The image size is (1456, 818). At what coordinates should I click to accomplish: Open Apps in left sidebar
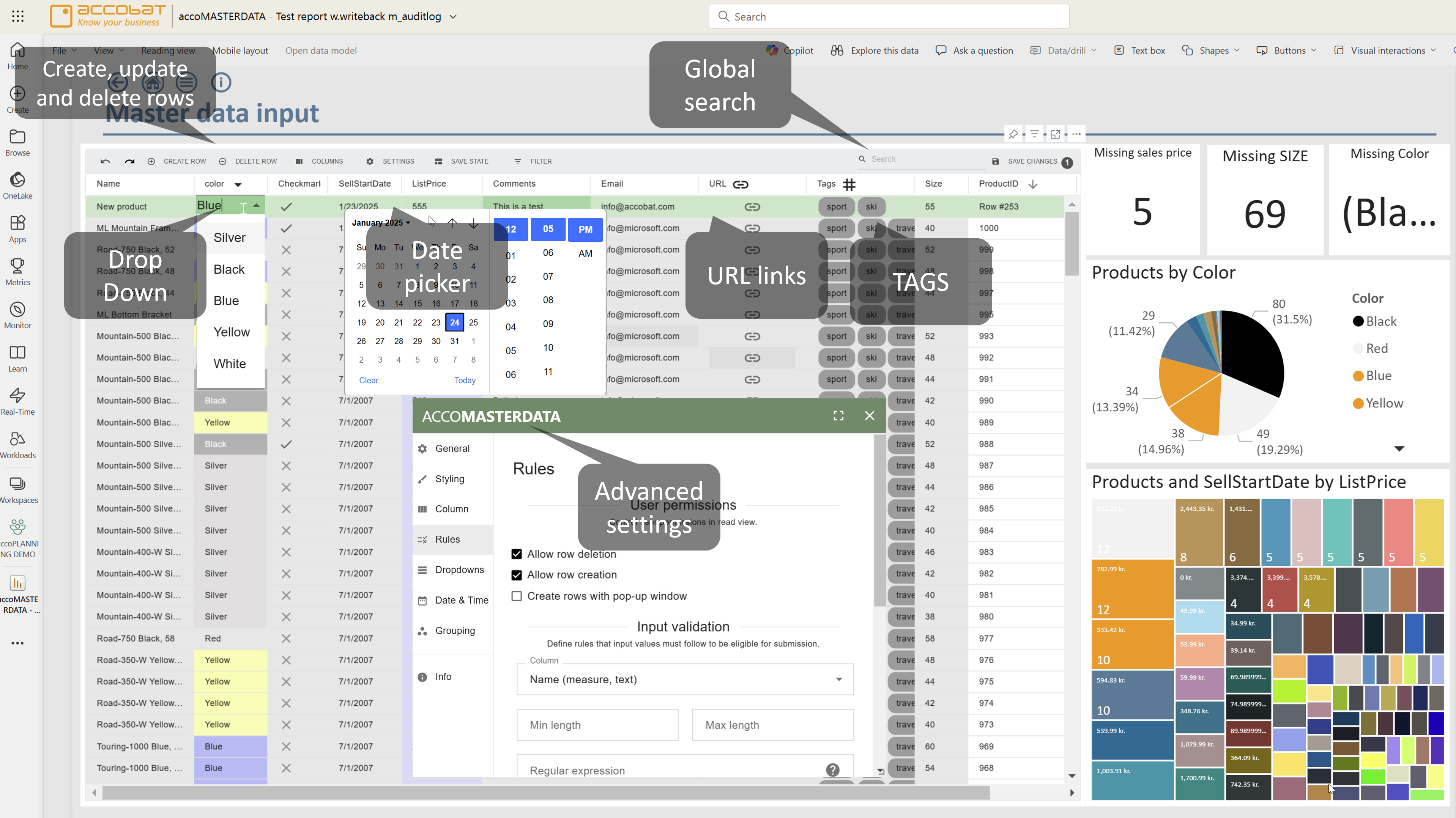(x=17, y=230)
